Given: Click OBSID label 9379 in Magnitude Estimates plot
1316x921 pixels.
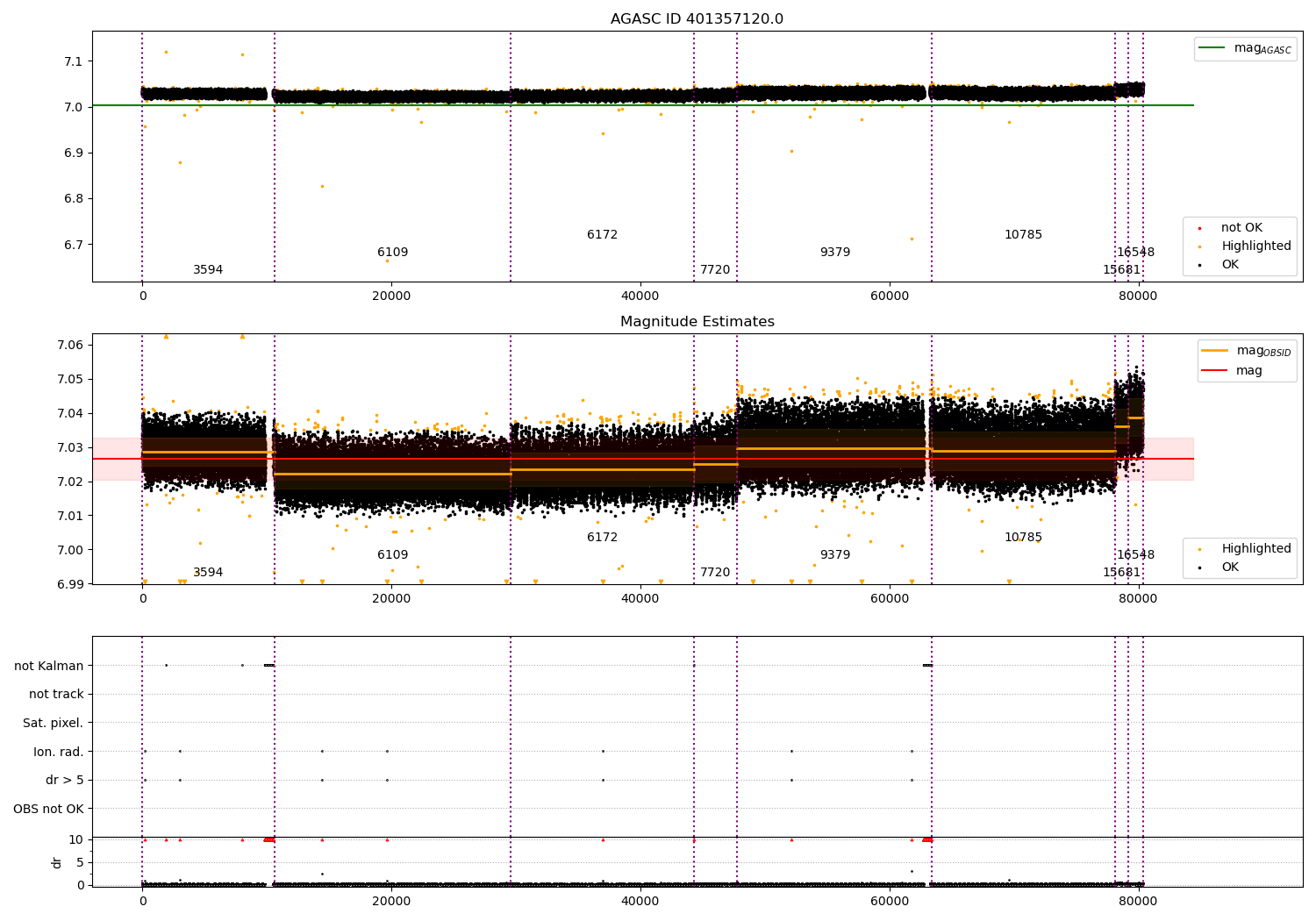Looking at the screenshot, I should click(835, 555).
